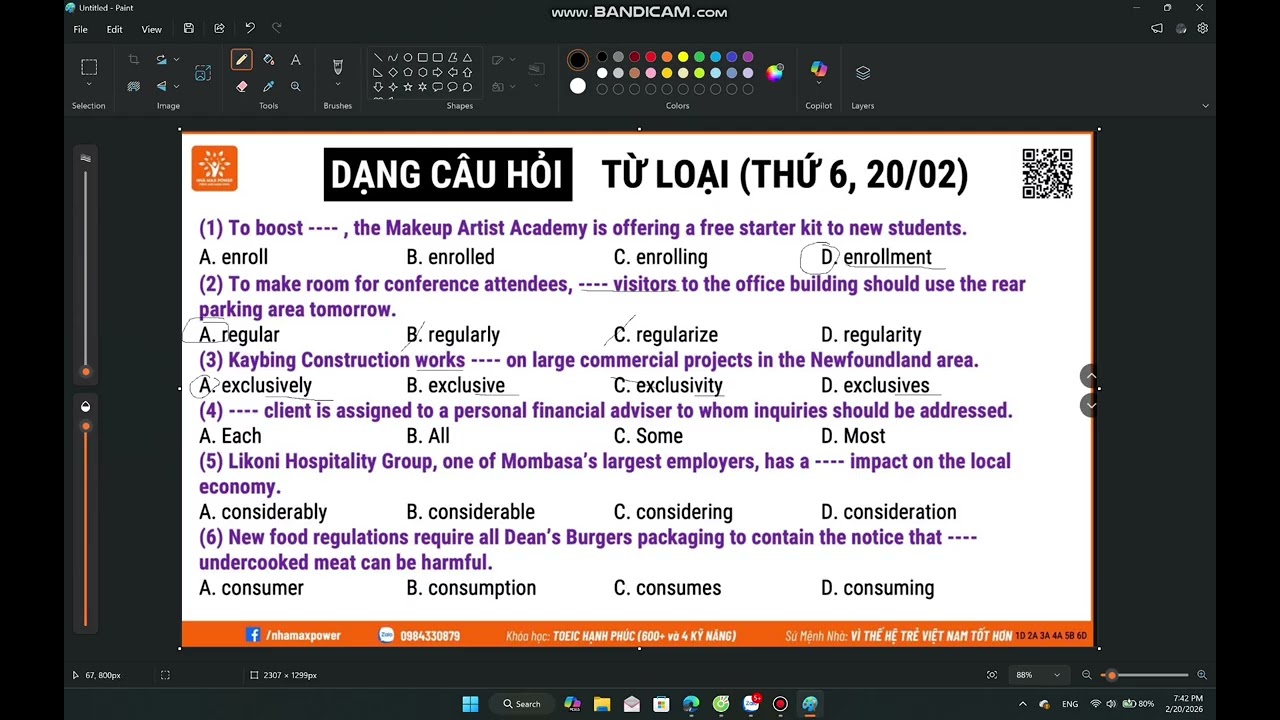The width and height of the screenshot is (1280, 720).
Task: Open the Edit colors wheel
Action: pos(774,72)
